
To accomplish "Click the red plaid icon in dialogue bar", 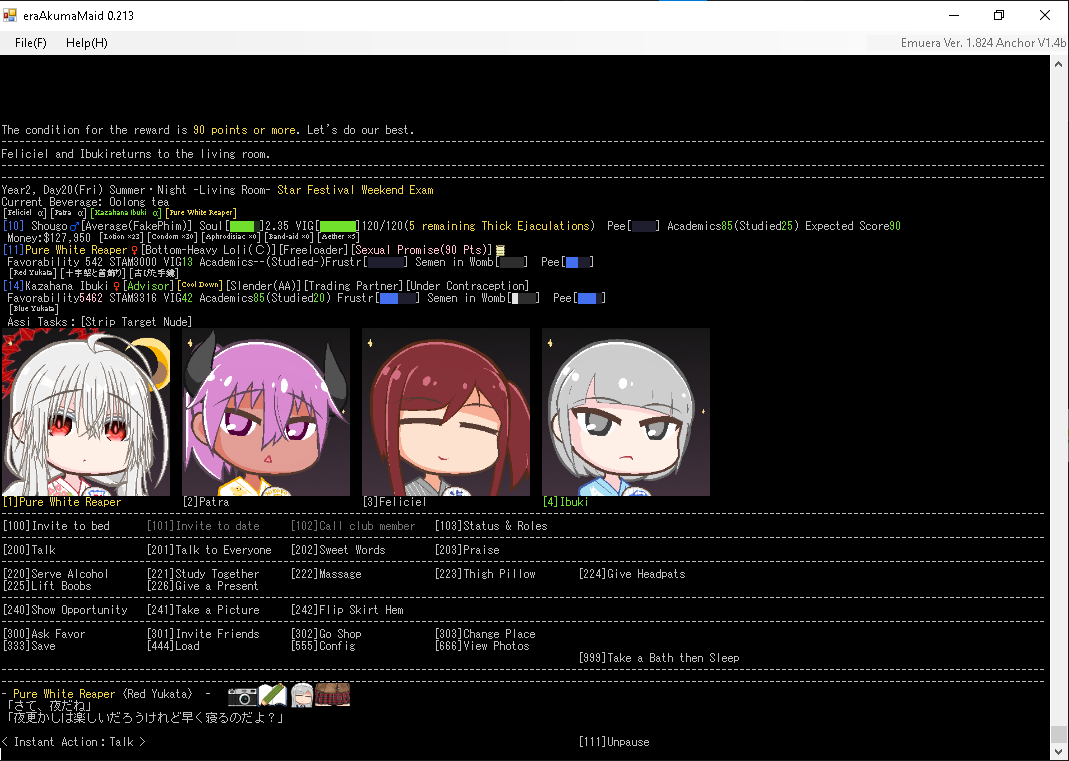I will pos(333,695).
